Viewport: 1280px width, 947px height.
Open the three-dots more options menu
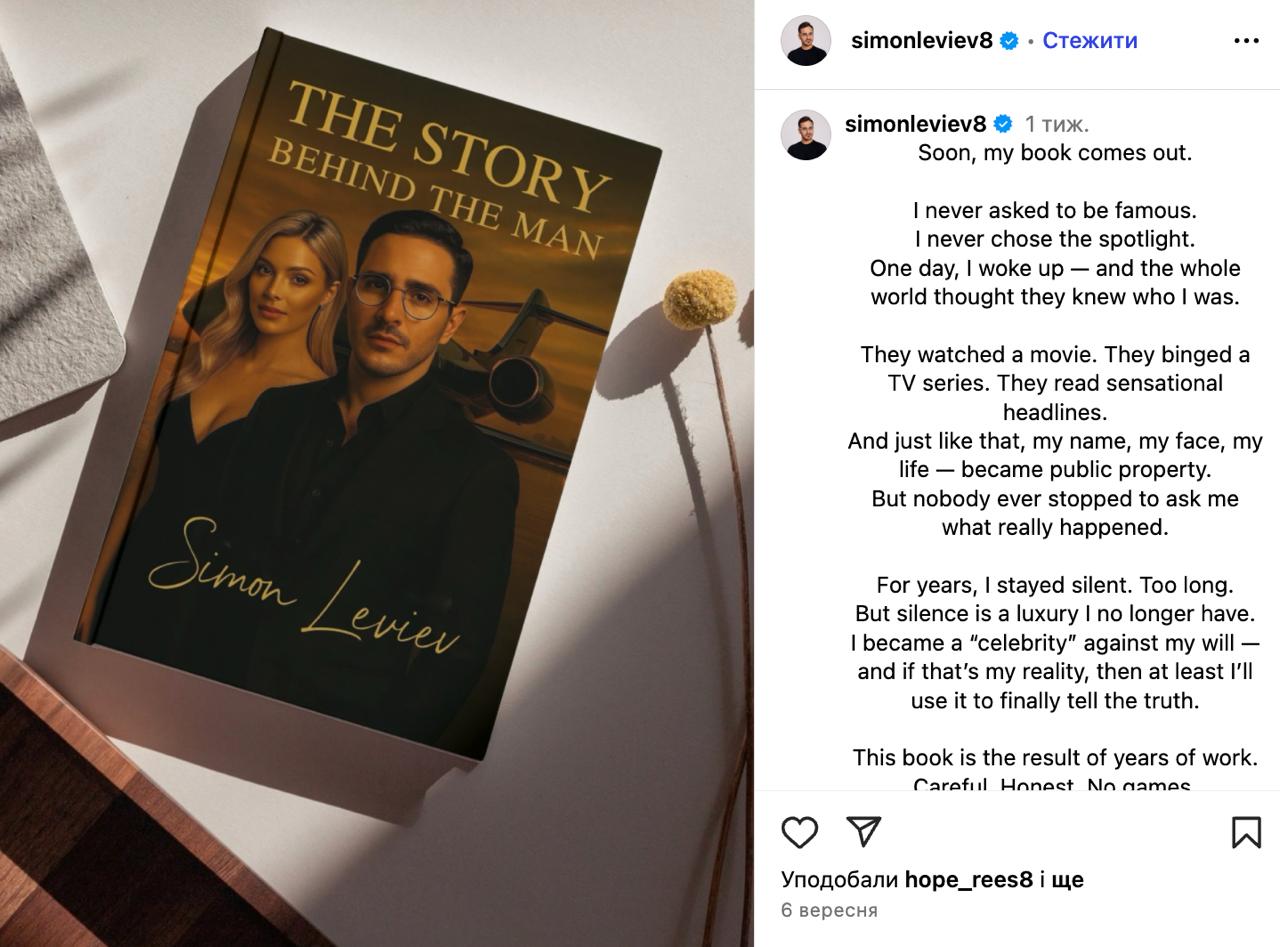pos(1246,41)
